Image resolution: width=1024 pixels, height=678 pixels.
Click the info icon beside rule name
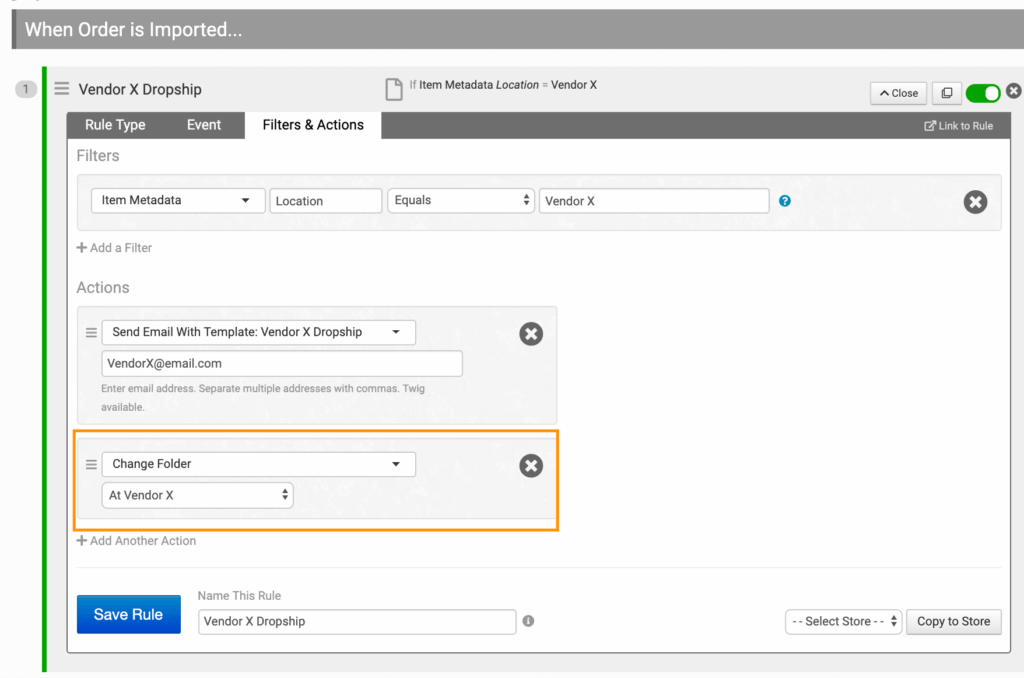pyautogui.click(x=528, y=621)
